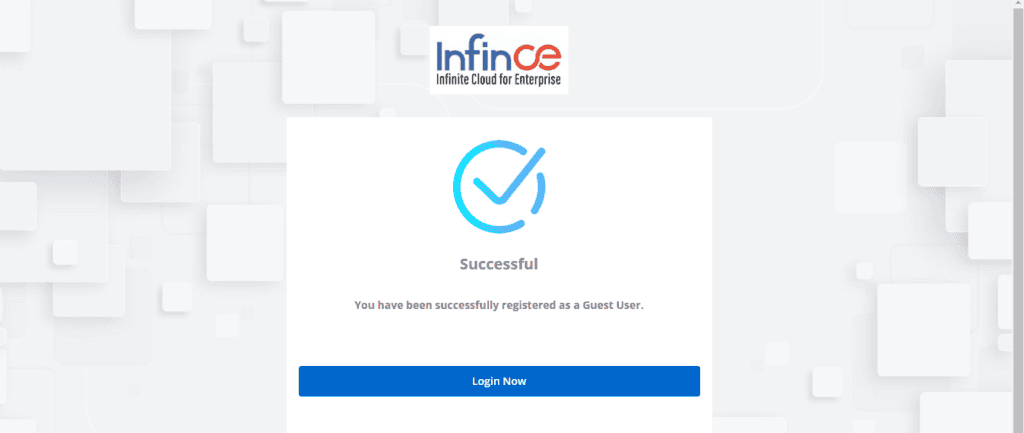Click the Login Now button
Image resolution: width=1024 pixels, height=433 pixels.
click(x=499, y=381)
